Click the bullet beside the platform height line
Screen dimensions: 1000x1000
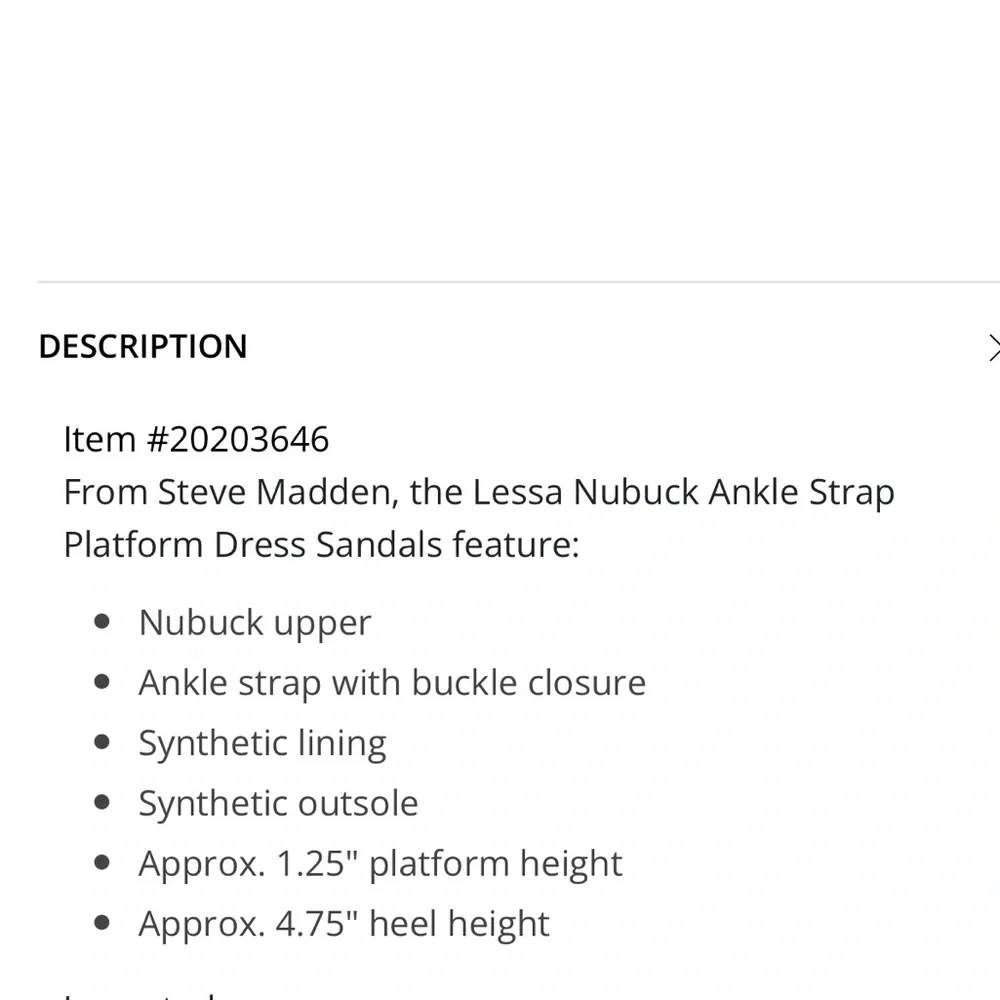(x=102, y=862)
